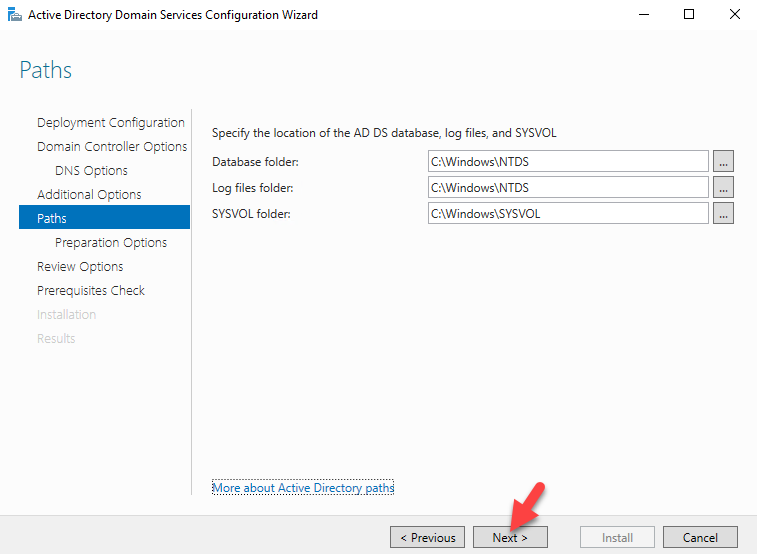
Task: Open the More about Active Directory paths link
Action: tap(303, 488)
